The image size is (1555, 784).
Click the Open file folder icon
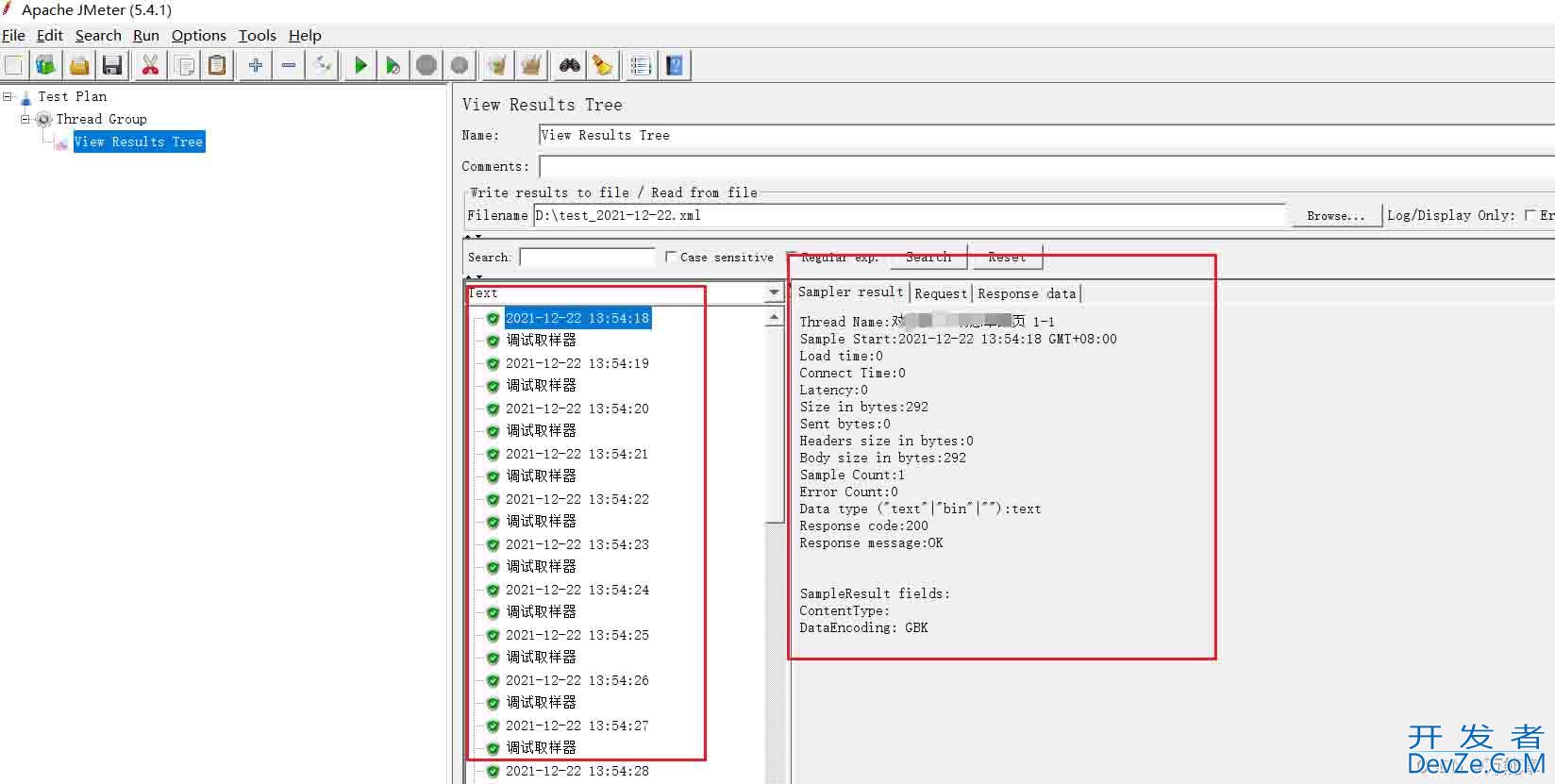point(79,65)
